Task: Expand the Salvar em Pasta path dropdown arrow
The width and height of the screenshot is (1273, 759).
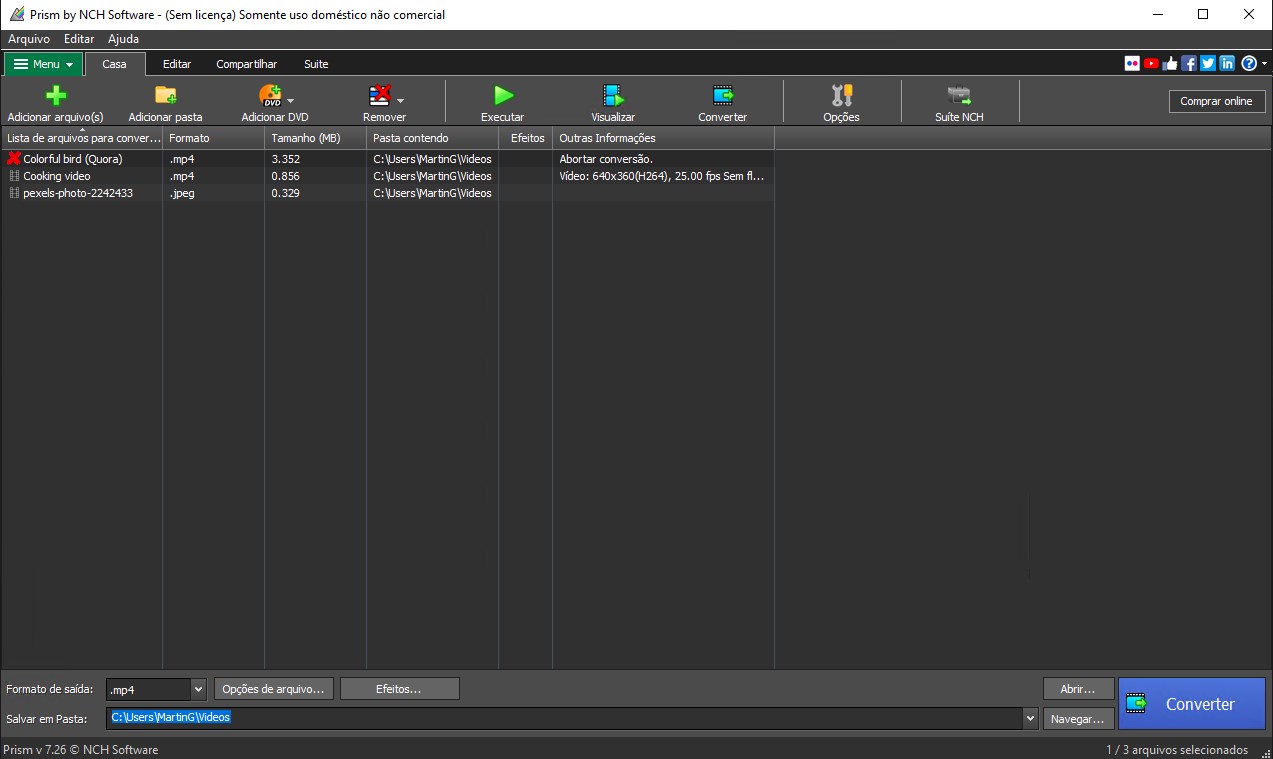Action: pos(1030,718)
